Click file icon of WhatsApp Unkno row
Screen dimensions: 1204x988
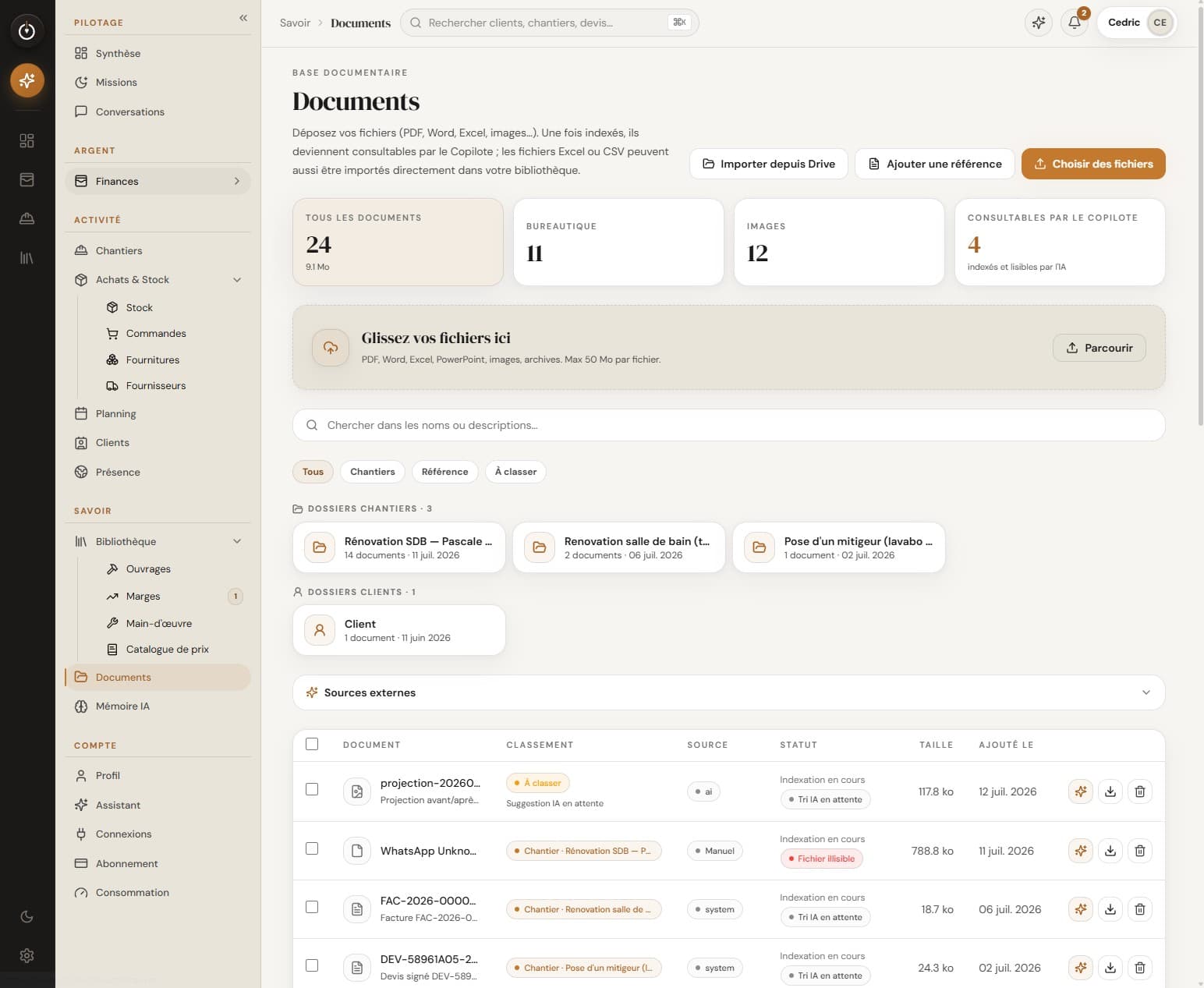[357, 851]
